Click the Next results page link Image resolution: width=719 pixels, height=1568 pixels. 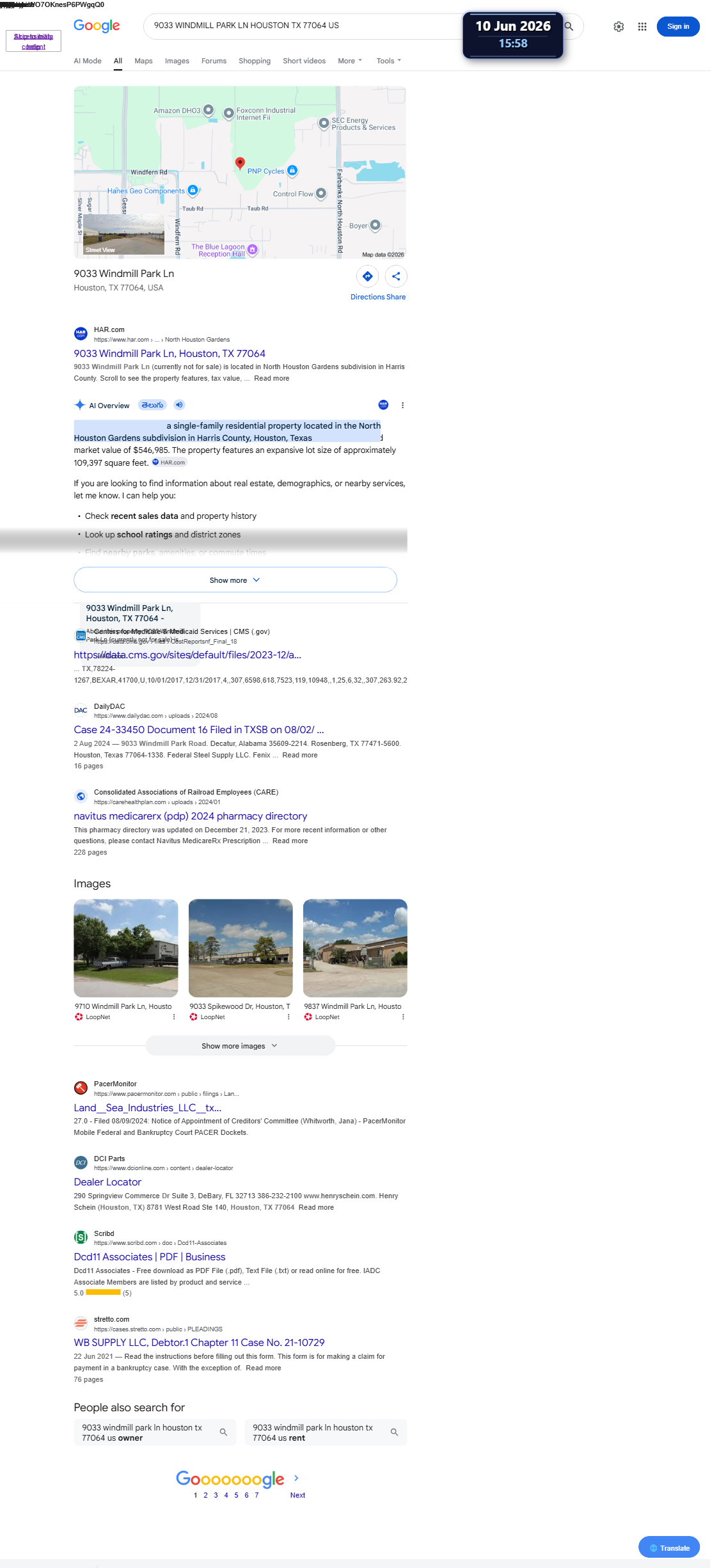click(x=297, y=1495)
